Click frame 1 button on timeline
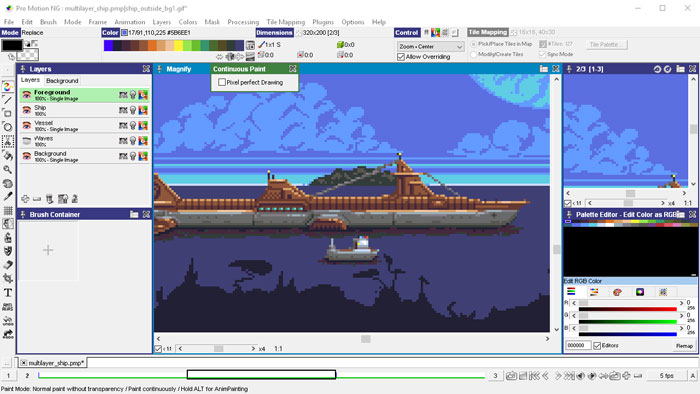The image size is (700, 394). pos(8,376)
